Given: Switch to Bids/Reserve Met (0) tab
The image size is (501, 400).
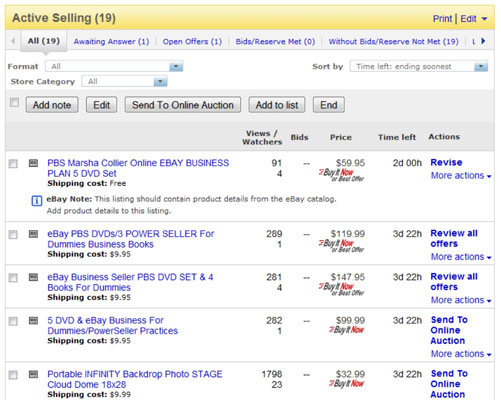Looking at the screenshot, I should tap(275, 42).
